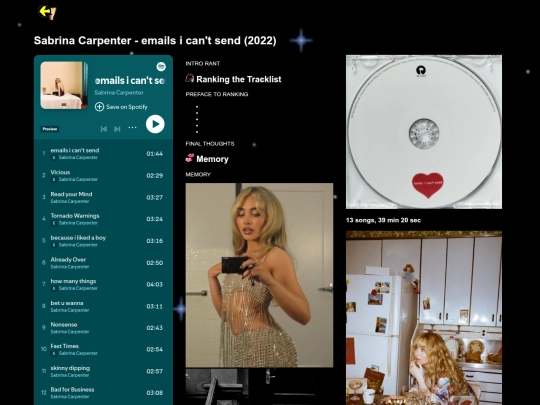Viewport: 540px width, 405px height.
Task: Click the explicit badge under emails i can't send track
Action: [x=54, y=157]
